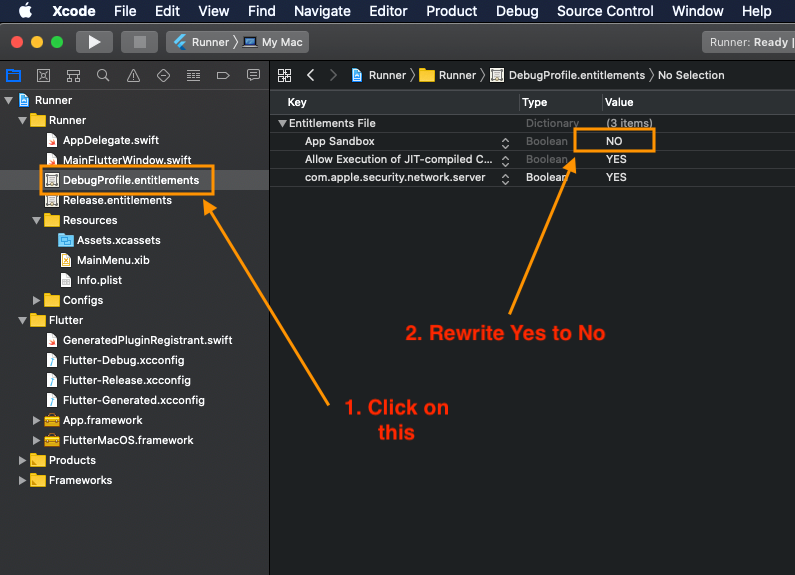Image resolution: width=795 pixels, height=575 pixels.
Task: Click the Run play button
Action: pyautogui.click(x=94, y=42)
